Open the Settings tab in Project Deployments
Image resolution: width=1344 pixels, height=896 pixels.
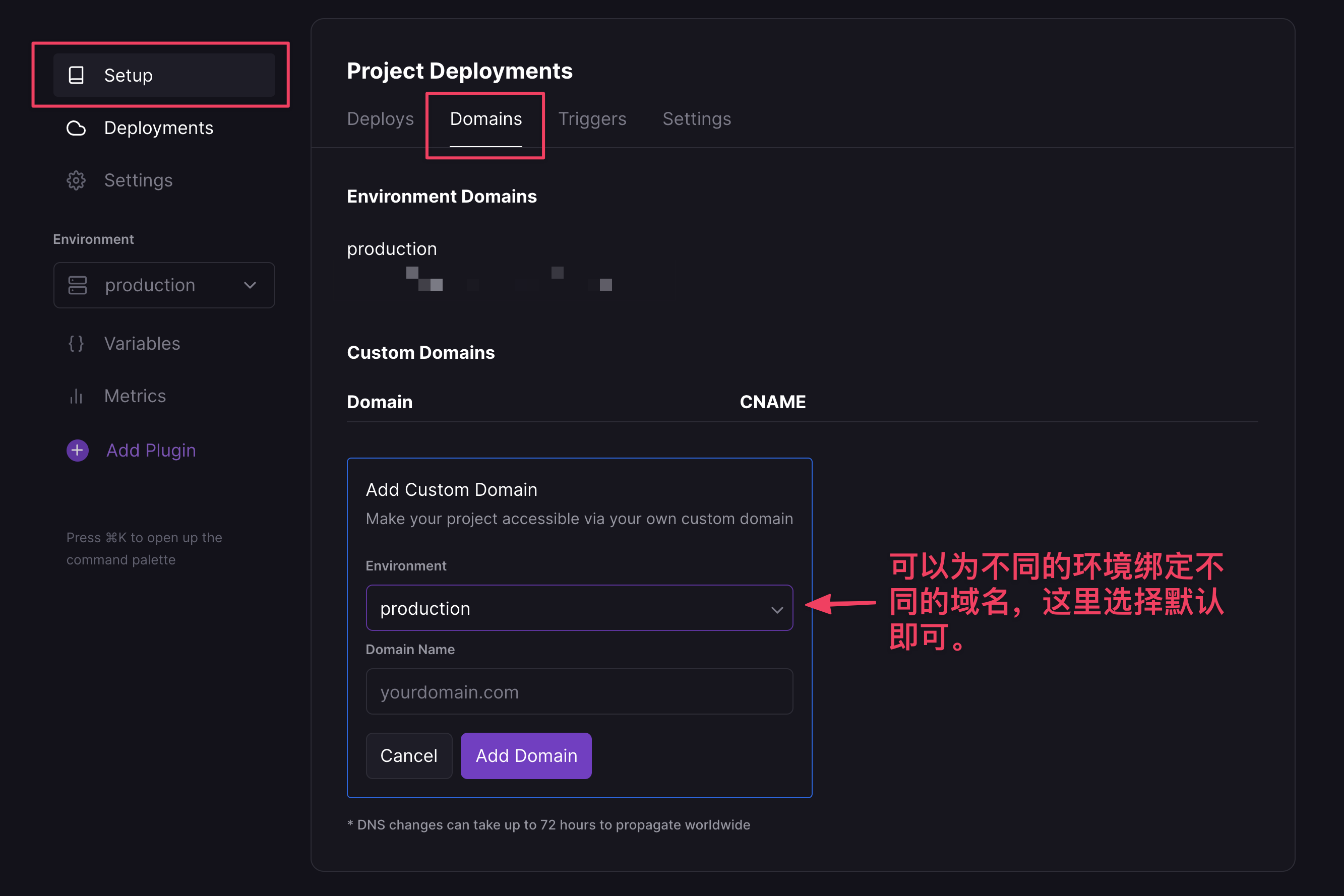[696, 119]
